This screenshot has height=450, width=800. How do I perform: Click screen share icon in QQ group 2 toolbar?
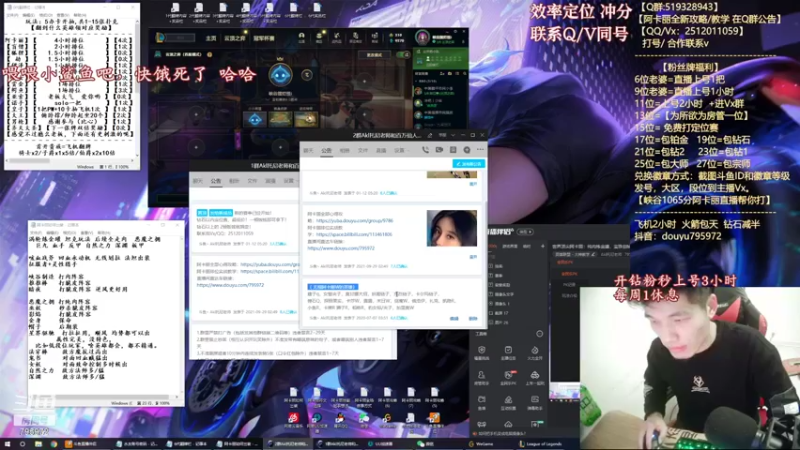[x=453, y=150]
